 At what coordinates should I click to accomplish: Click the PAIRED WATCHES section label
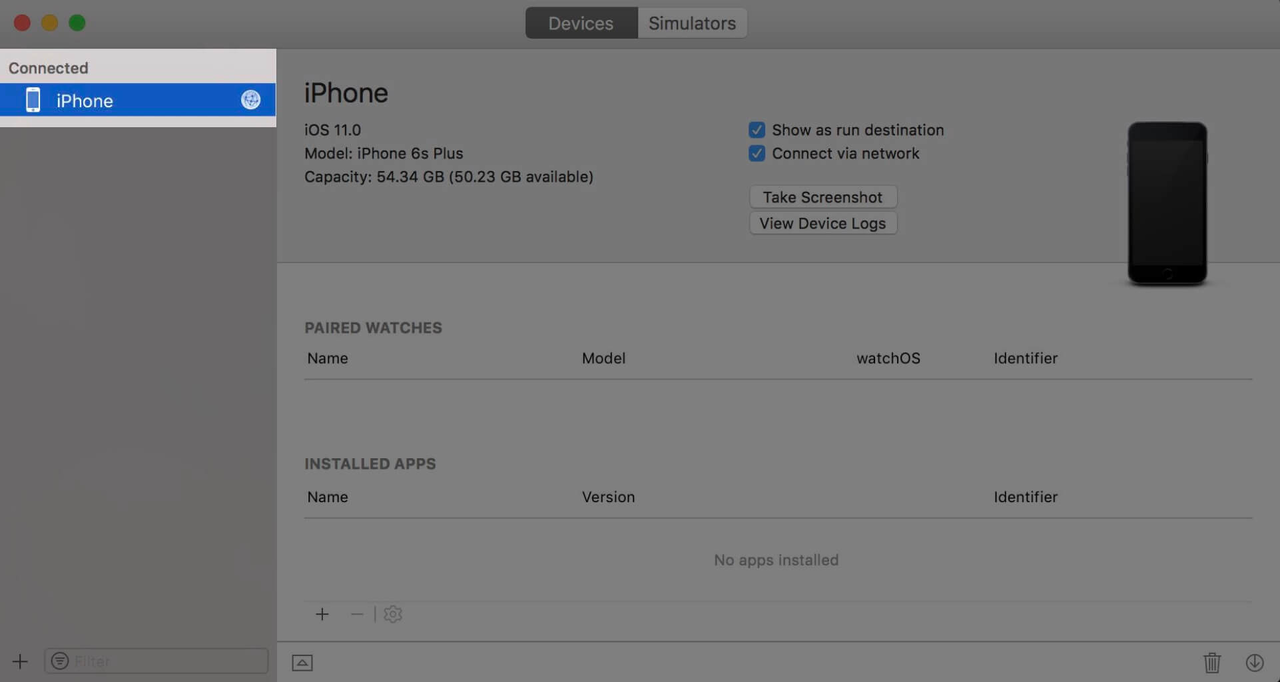pyautogui.click(x=373, y=328)
